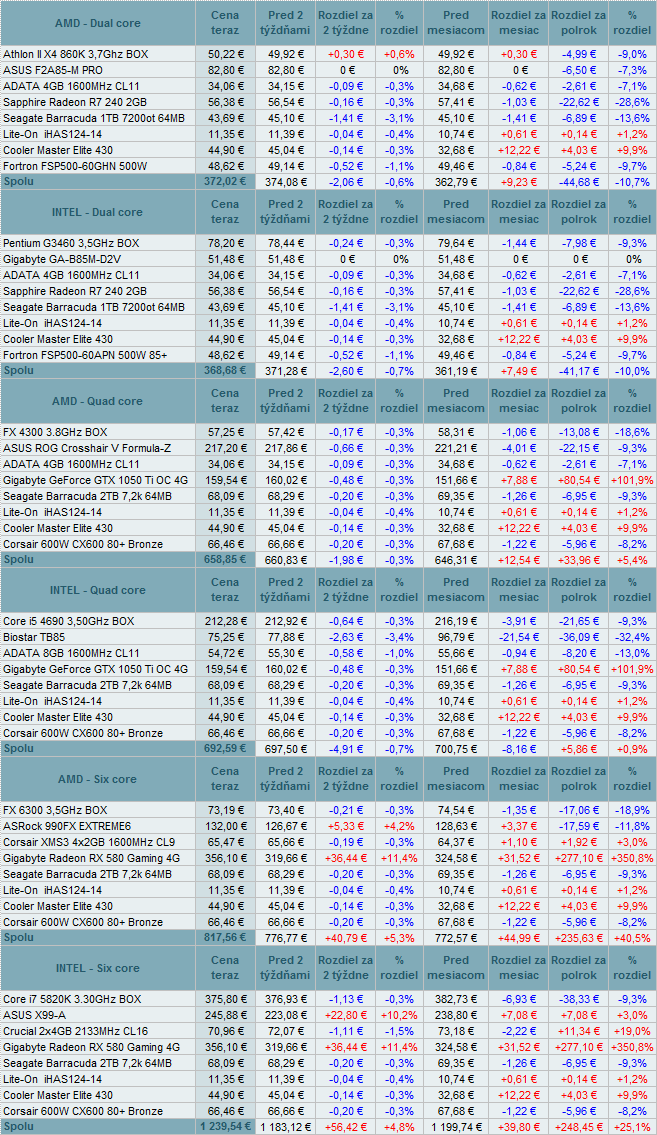Click the Core i5 4690 3,50GHz BOX item
This screenshot has height=1135, width=657.
click(69, 621)
